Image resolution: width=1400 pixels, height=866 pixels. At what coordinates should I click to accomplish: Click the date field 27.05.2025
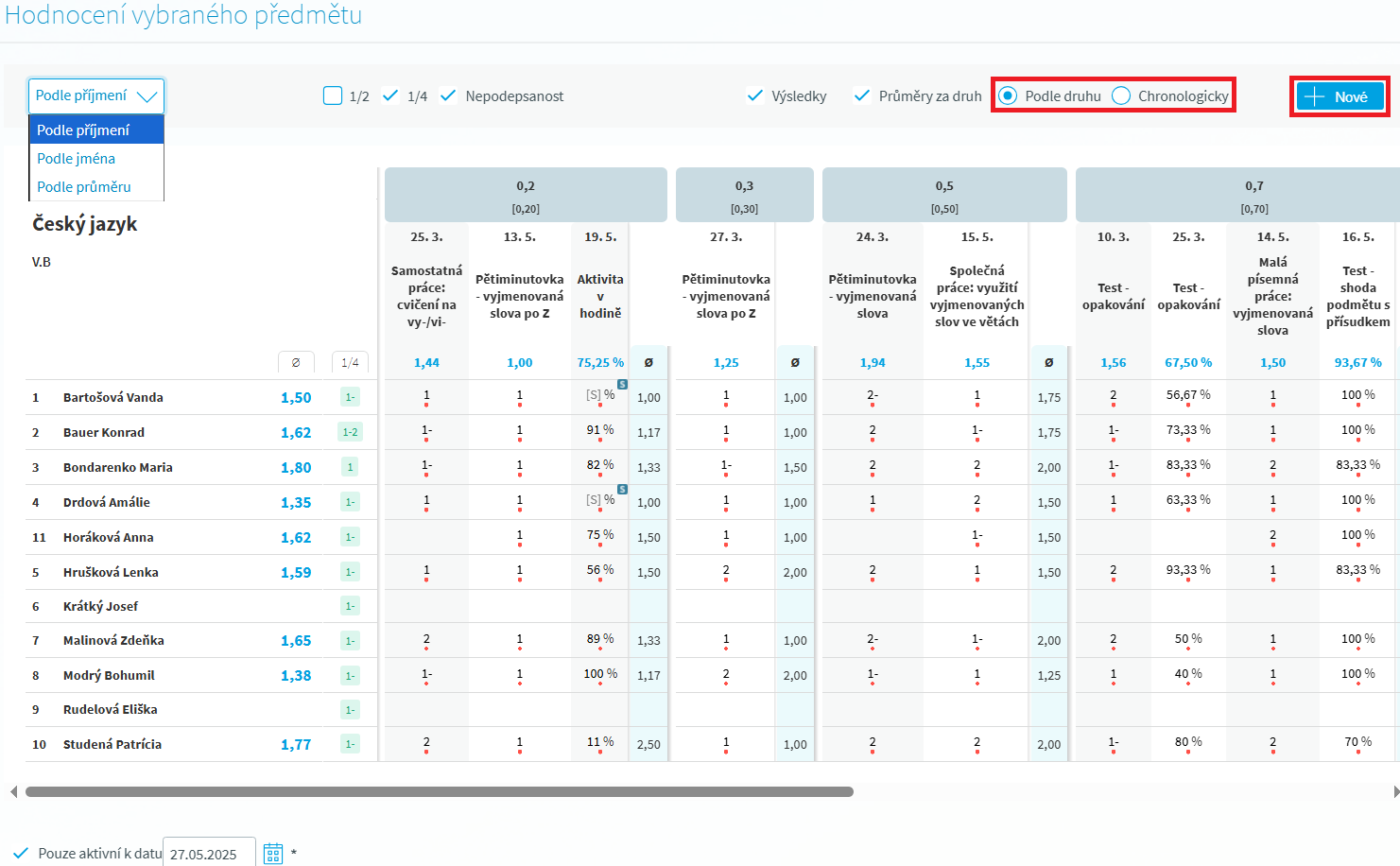[209, 854]
